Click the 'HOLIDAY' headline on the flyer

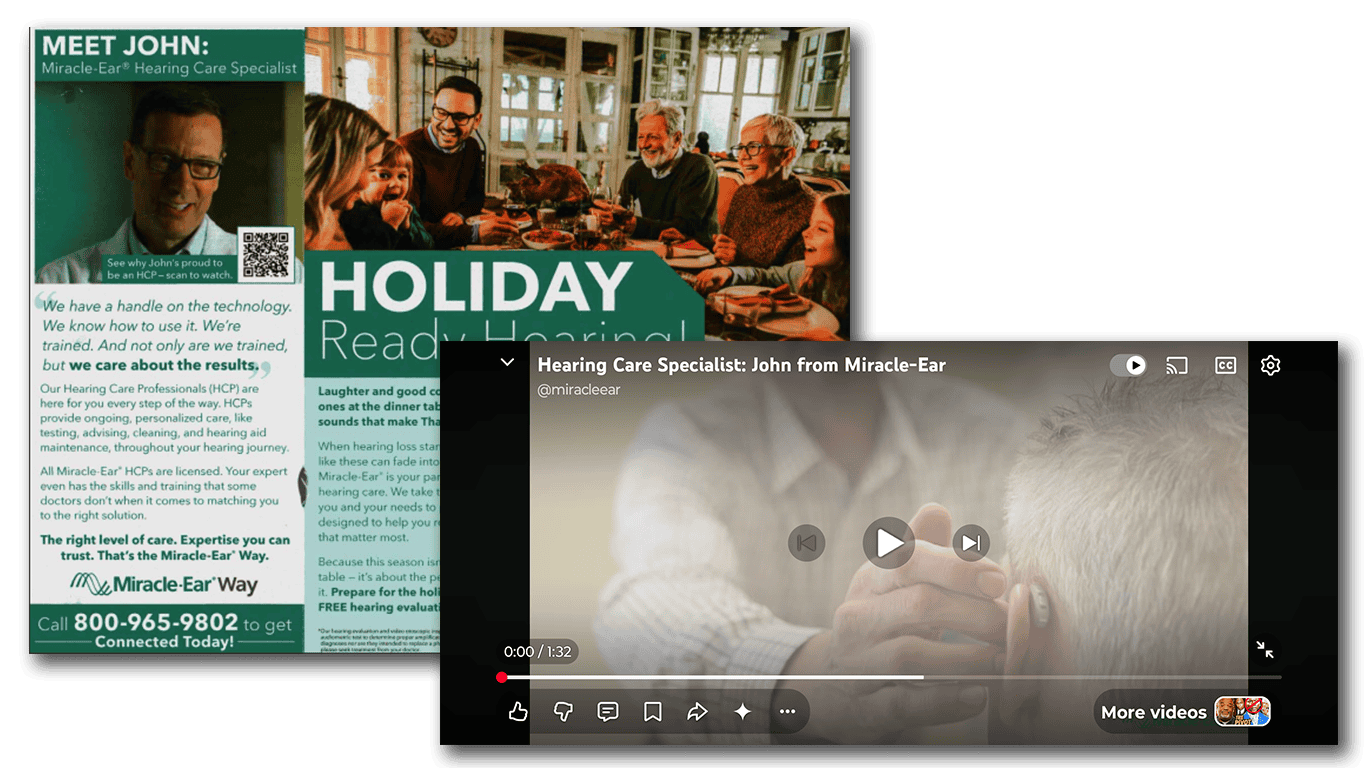476,287
